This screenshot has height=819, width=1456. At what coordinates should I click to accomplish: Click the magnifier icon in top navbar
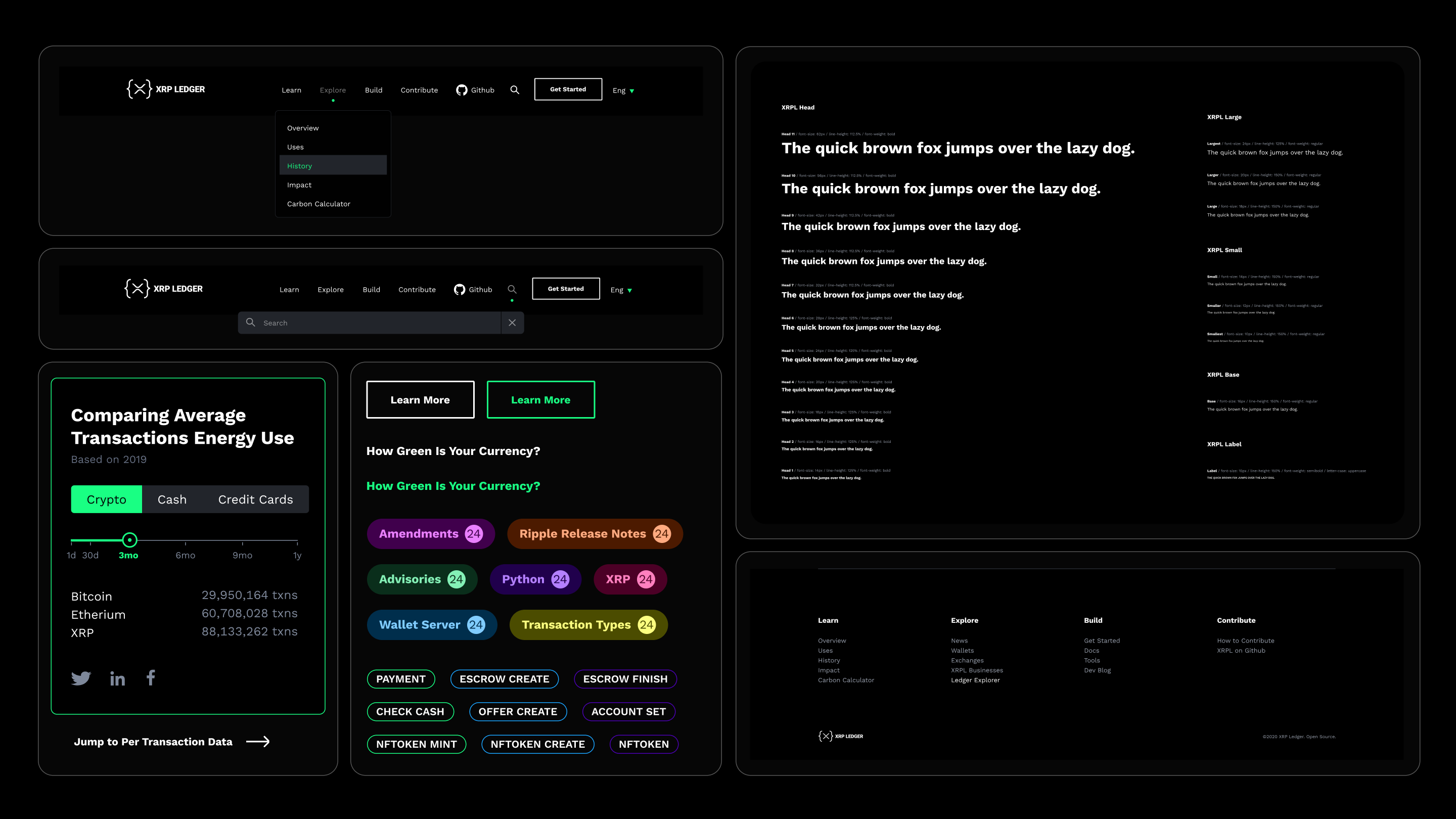514,90
